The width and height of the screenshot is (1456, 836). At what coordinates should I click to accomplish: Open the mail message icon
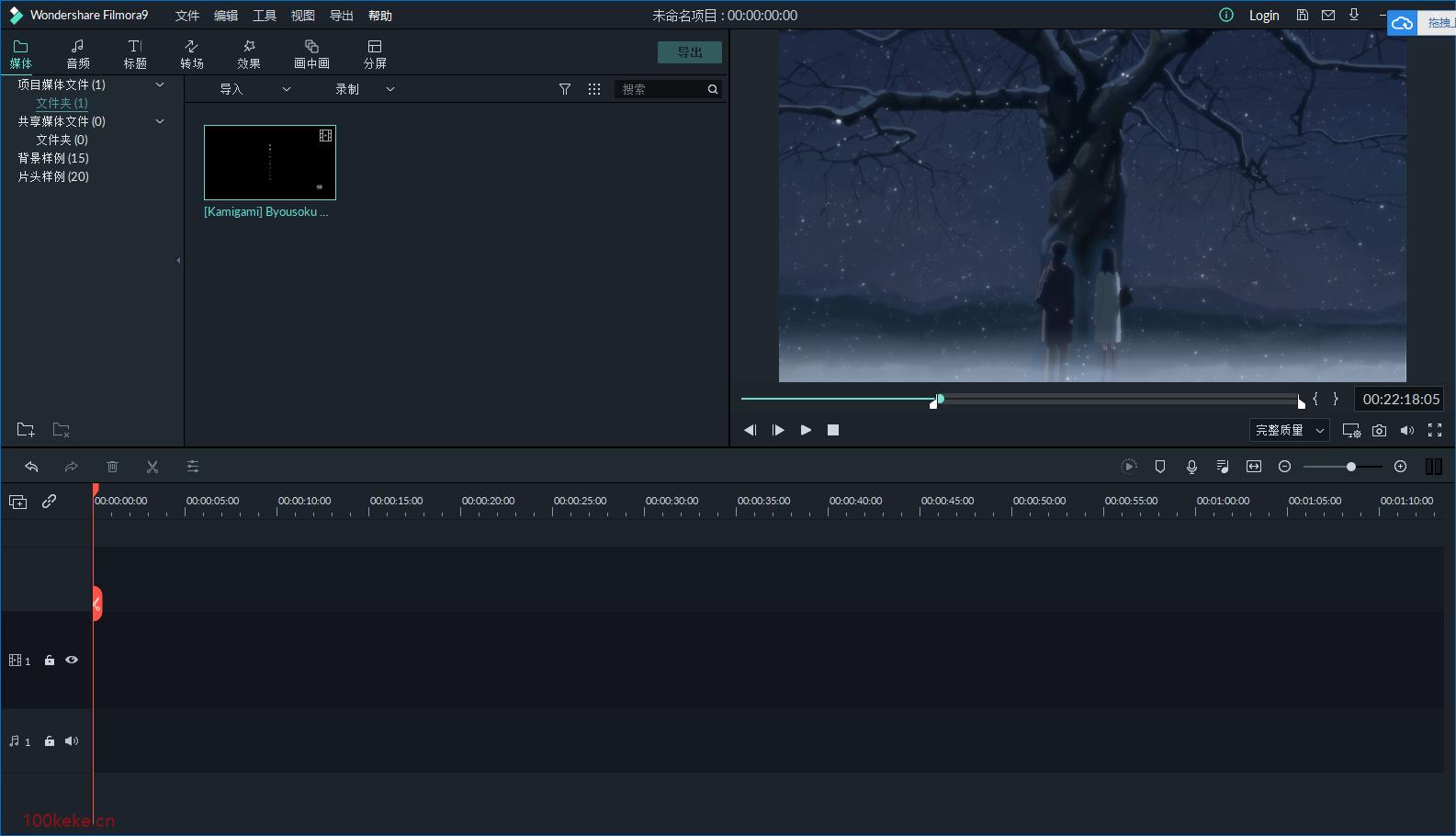tap(1328, 15)
